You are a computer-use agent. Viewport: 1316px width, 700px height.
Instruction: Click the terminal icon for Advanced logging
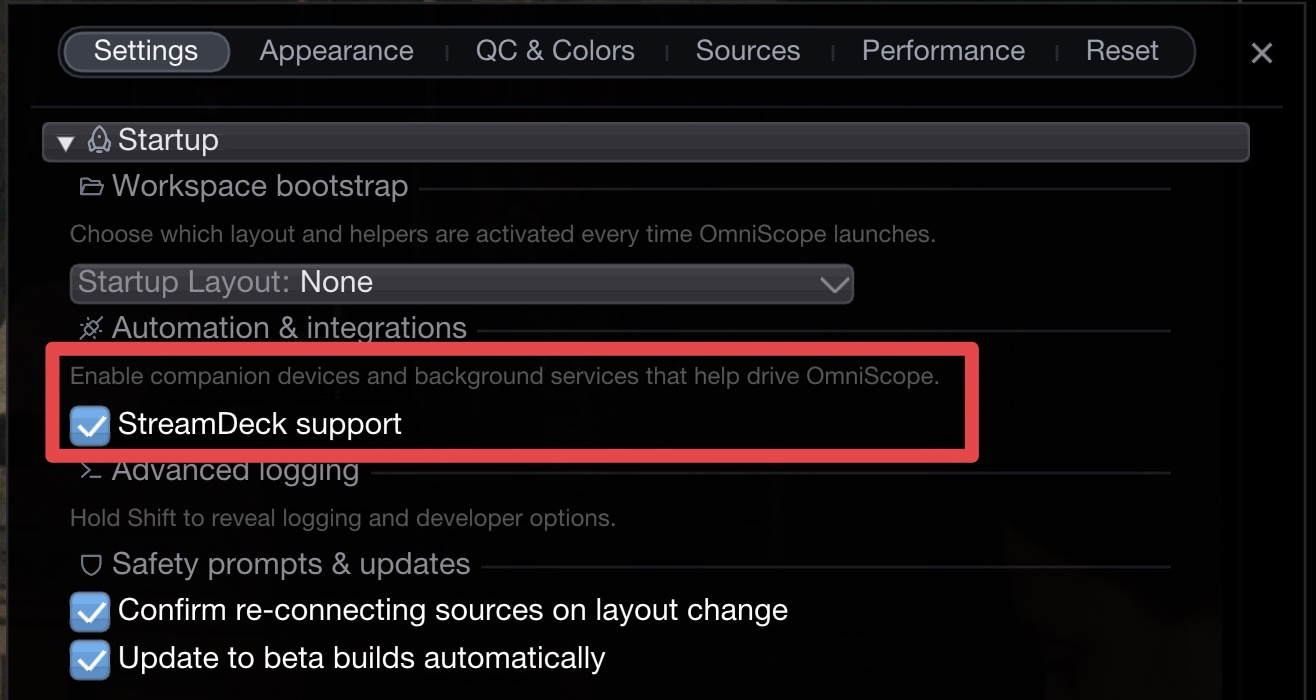91,471
